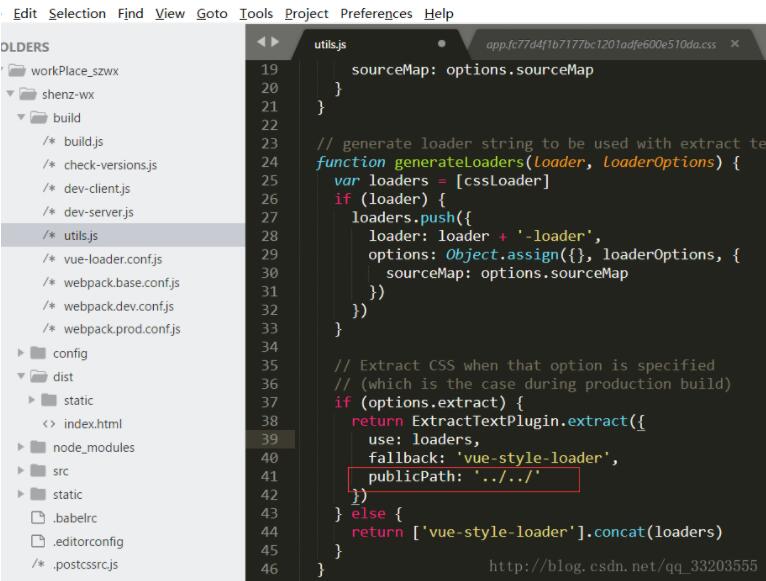This screenshot has height=581, width=766.
Task: Click the src folder icon
Action: point(38,470)
